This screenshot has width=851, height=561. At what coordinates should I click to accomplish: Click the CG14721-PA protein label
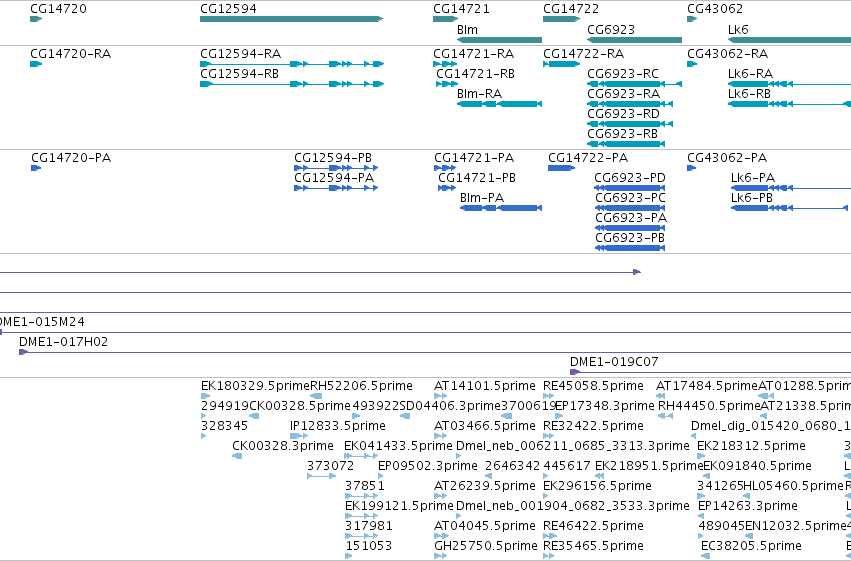474,158
